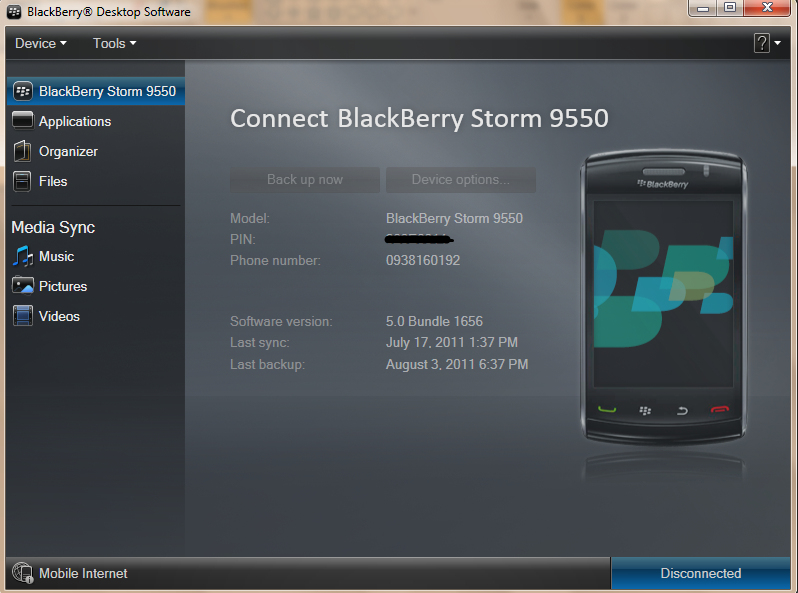Click last backup date August 3, 2011
The image size is (798, 593).
click(457, 364)
